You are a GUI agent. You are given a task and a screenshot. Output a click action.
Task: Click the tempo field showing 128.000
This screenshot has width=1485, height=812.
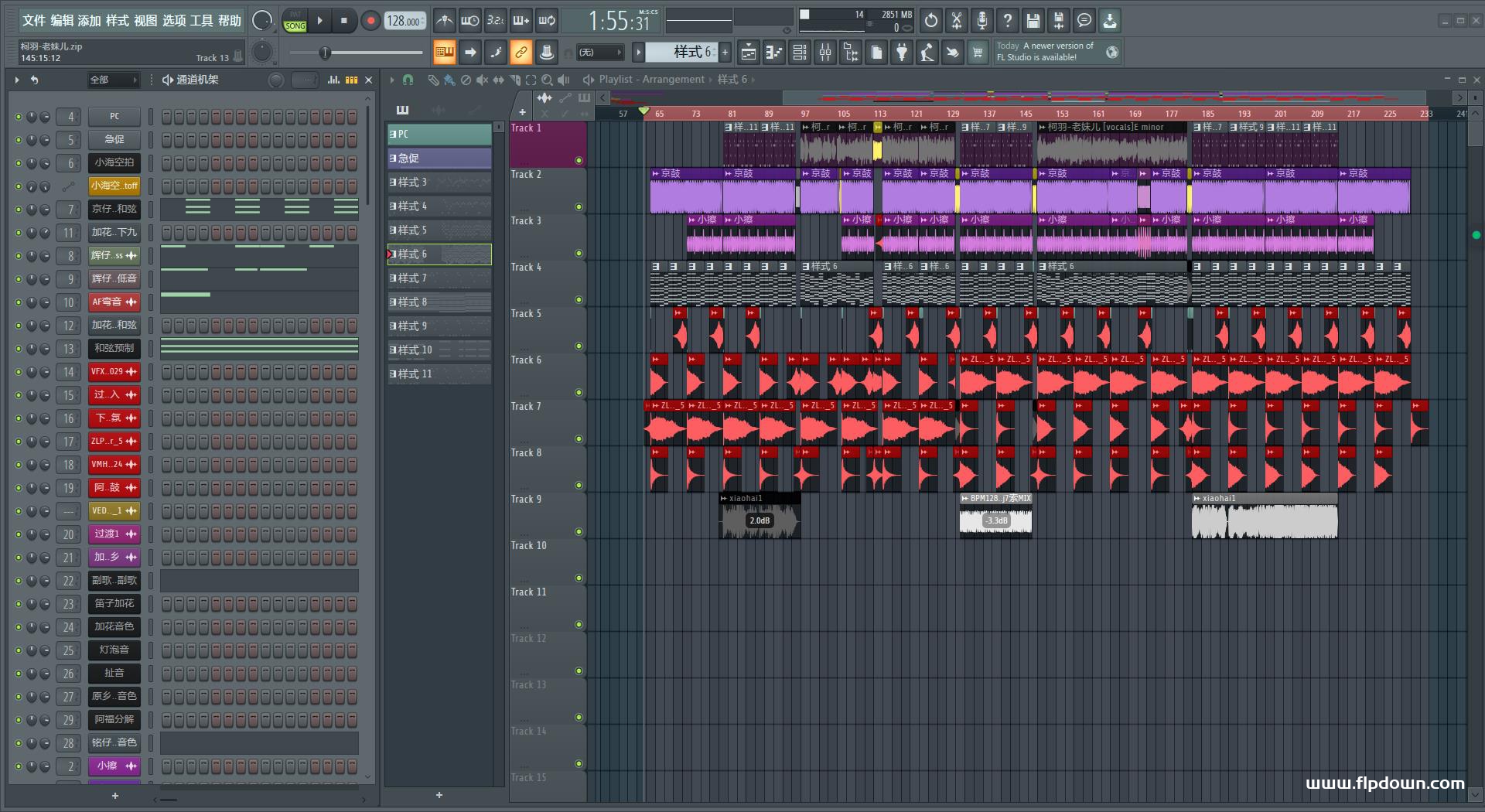(x=405, y=21)
